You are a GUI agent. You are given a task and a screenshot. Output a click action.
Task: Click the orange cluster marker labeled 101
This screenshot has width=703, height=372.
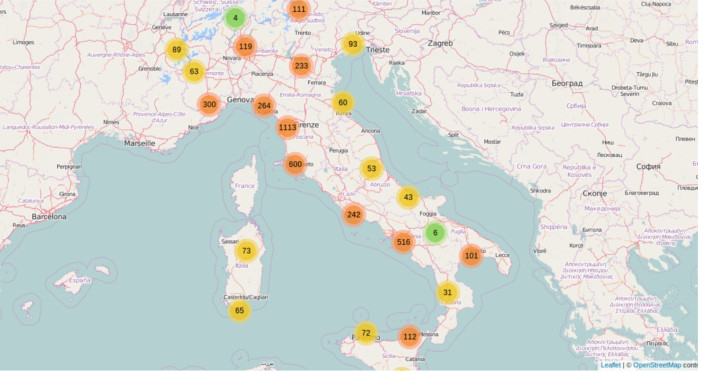tap(471, 256)
